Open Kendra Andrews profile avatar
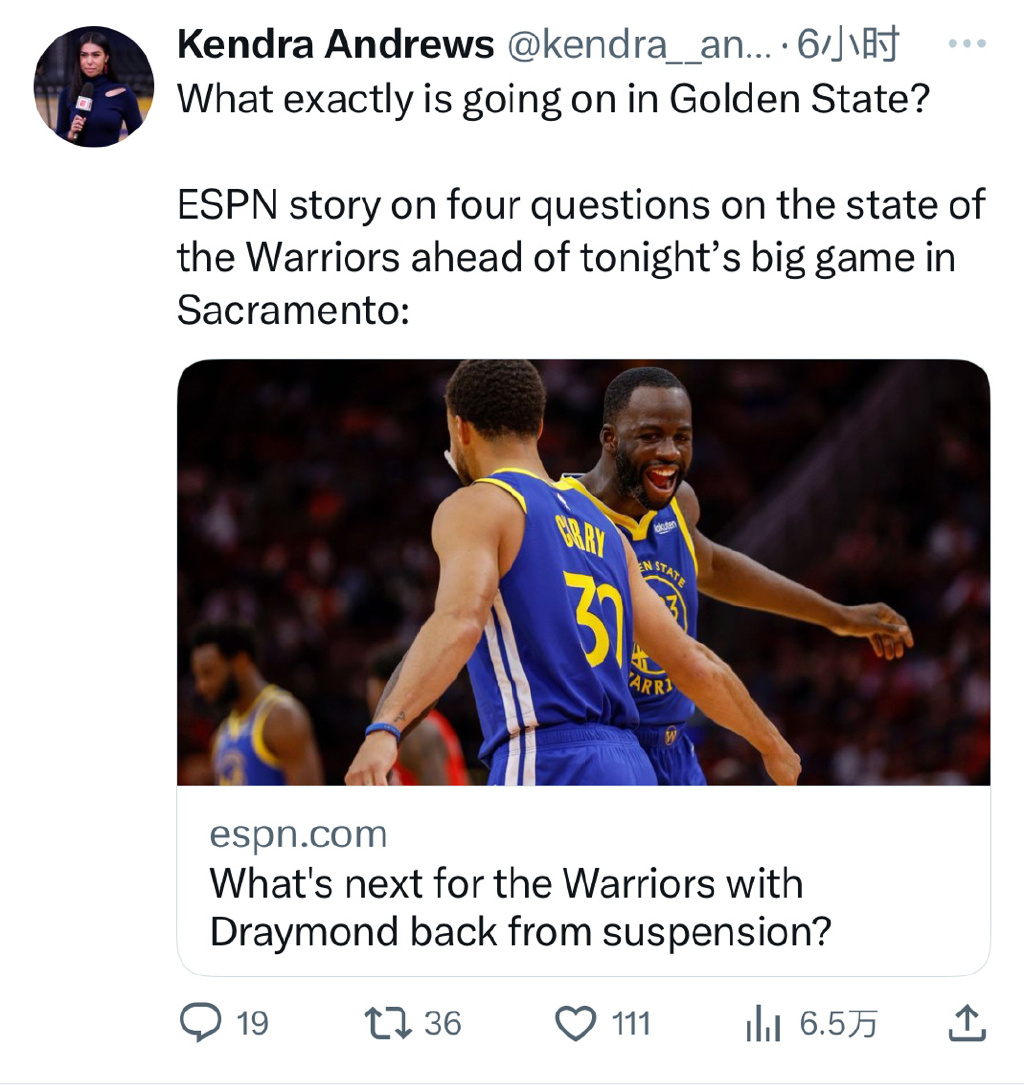Viewport: 1024px width, 1085px height. coord(93,86)
